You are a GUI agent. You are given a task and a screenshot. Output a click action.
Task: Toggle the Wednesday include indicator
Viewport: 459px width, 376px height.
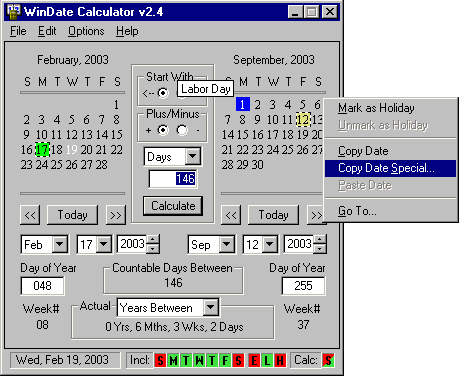point(199,360)
